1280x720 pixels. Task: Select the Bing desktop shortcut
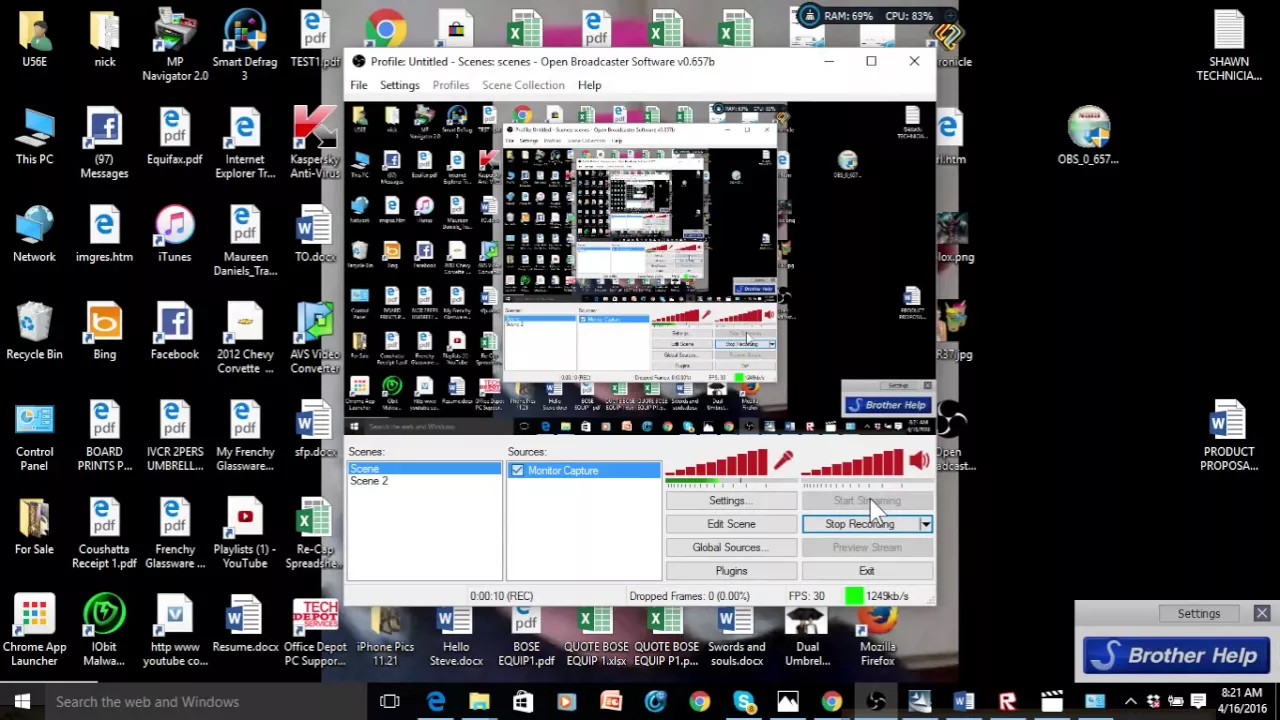[x=104, y=331]
